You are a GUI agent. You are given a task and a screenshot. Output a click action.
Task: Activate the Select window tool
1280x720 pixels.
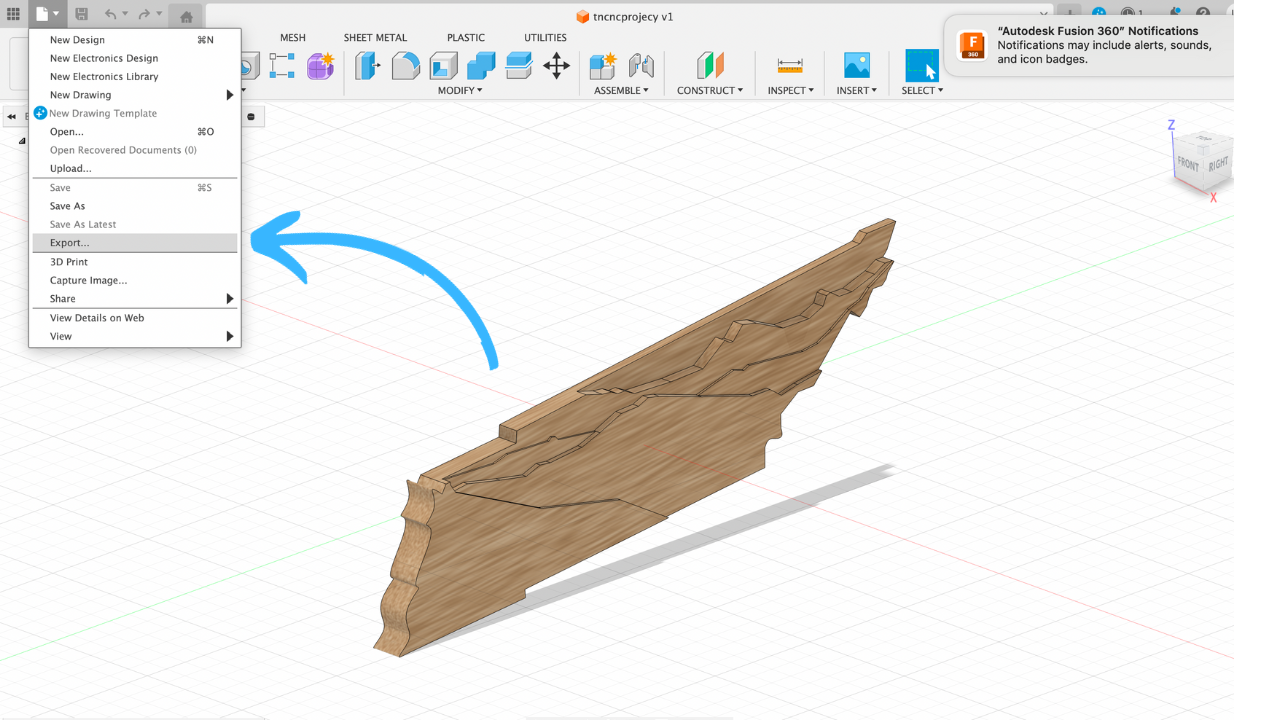click(x=922, y=66)
